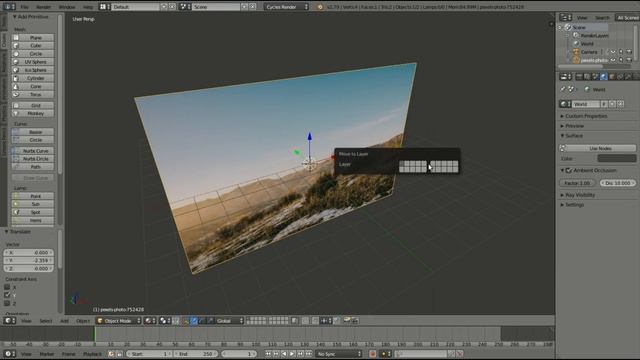This screenshot has width=640, height=360.
Task: Open the 3D viewport Select menu
Action: (x=46, y=321)
